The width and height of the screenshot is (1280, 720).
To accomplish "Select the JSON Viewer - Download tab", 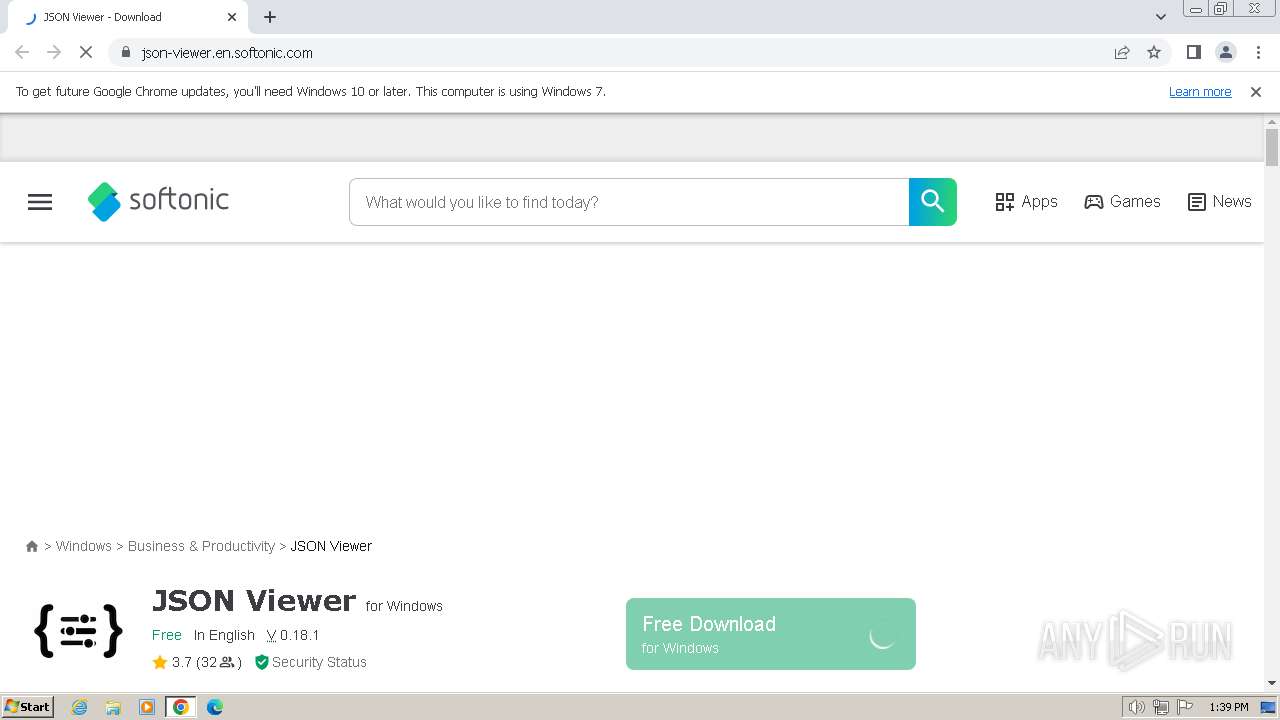I will (x=128, y=17).
